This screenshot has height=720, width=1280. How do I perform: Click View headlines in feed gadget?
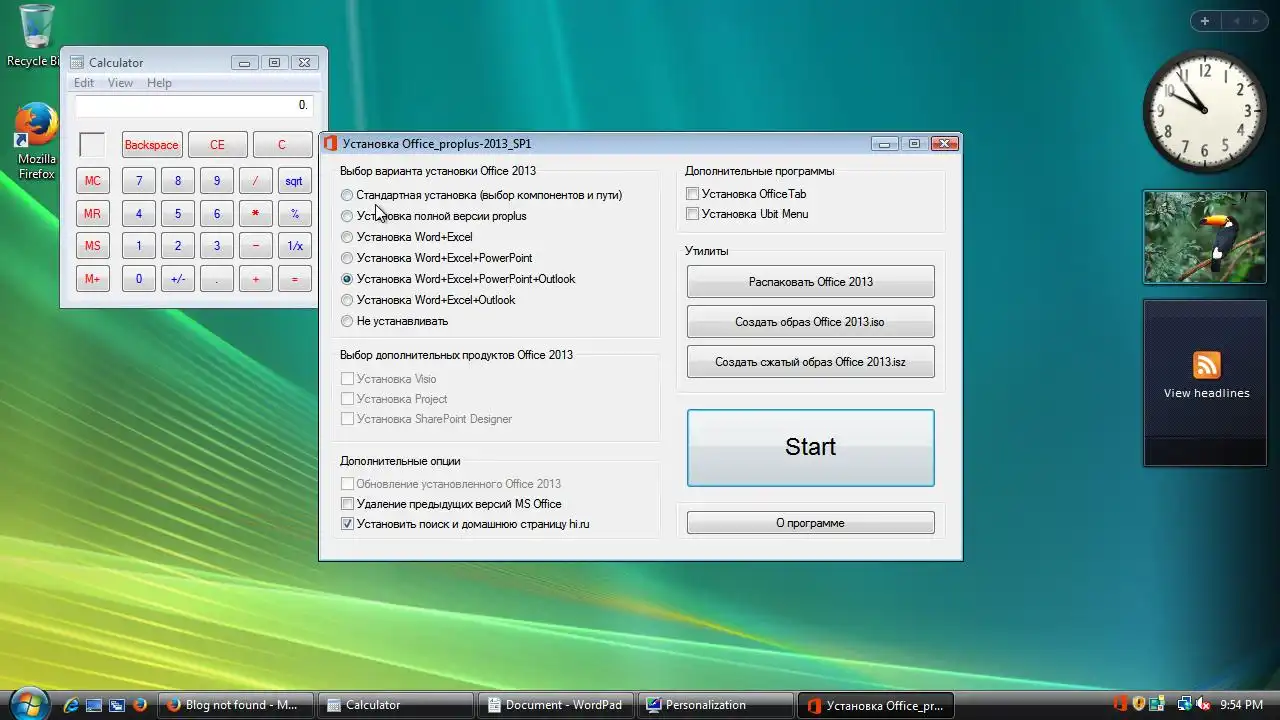click(1206, 393)
